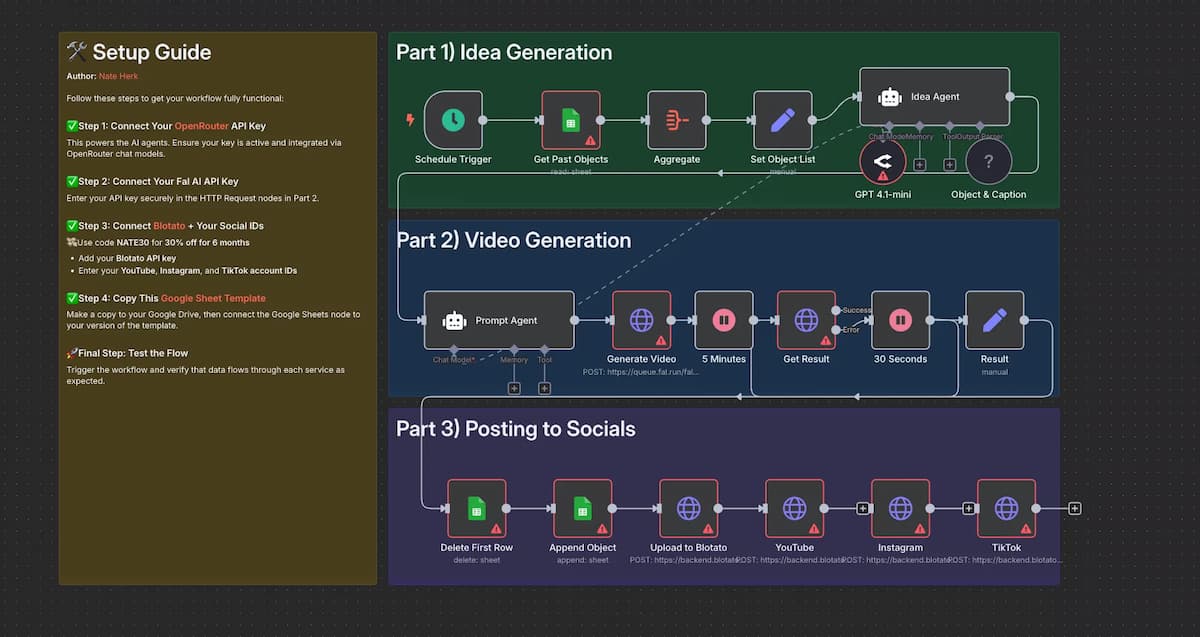Image resolution: width=1200 pixels, height=637 pixels.
Task: Select the GPT 4.1-mini chat model node
Action: click(884, 160)
